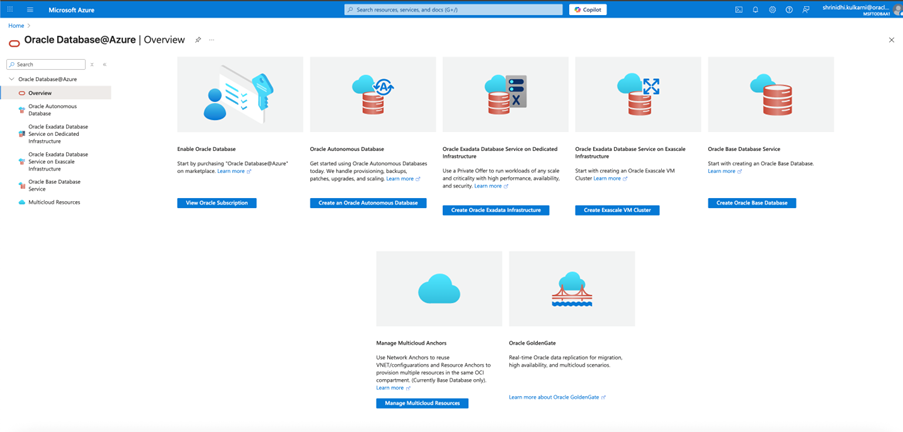Open Learn more under Exadata Dedicated Infrastructure
Viewport: 903px width, 432px height.
tap(491, 186)
